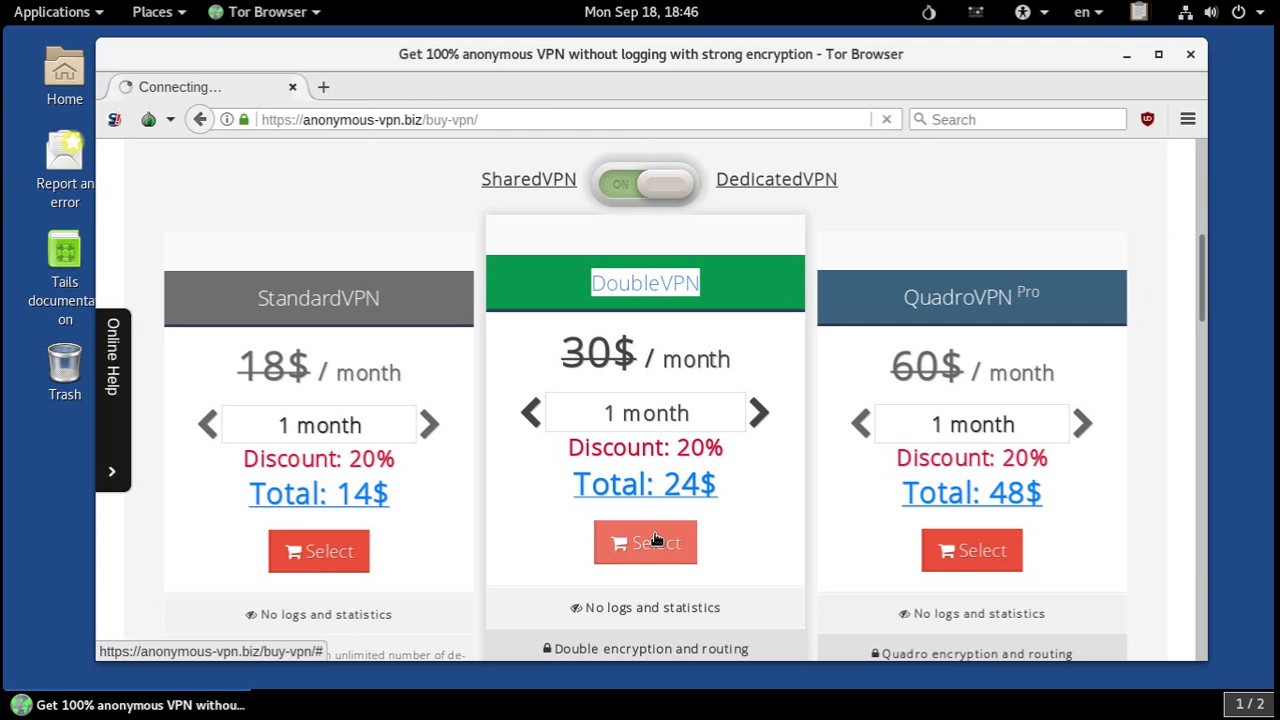1280x720 pixels.
Task: Click the Tor onion status icon in panel
Action: click(x=929, y=12)
